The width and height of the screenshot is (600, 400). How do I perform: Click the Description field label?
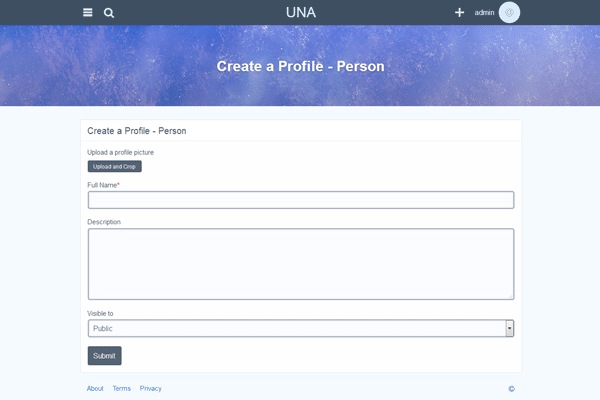pyautogui.click(x=104, y=222)
